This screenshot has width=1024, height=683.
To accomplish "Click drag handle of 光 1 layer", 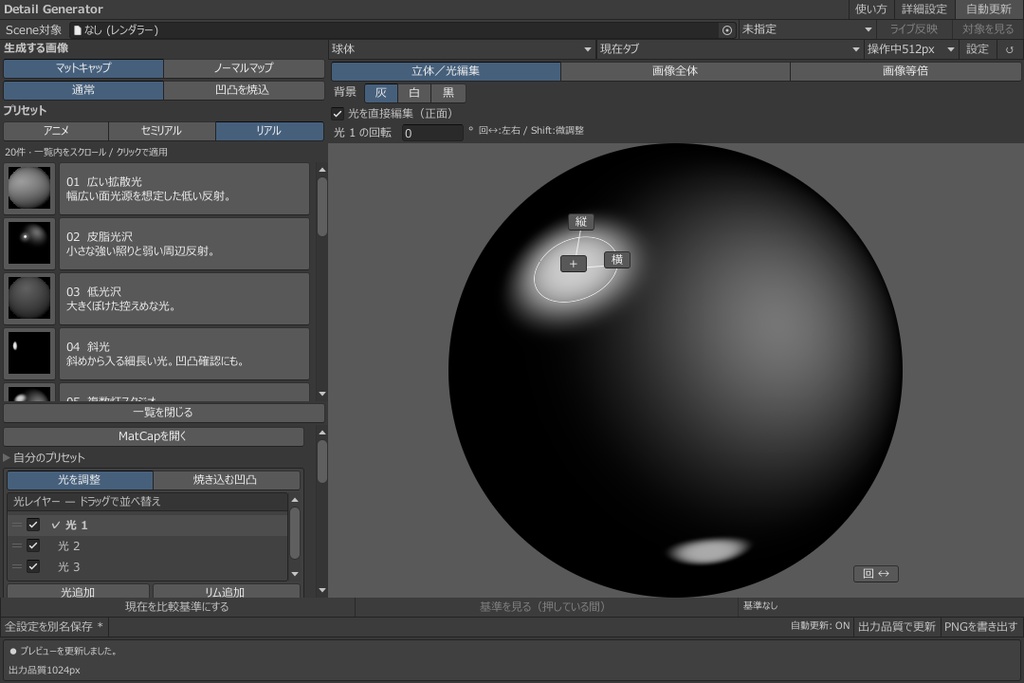I will coord(17,524).
